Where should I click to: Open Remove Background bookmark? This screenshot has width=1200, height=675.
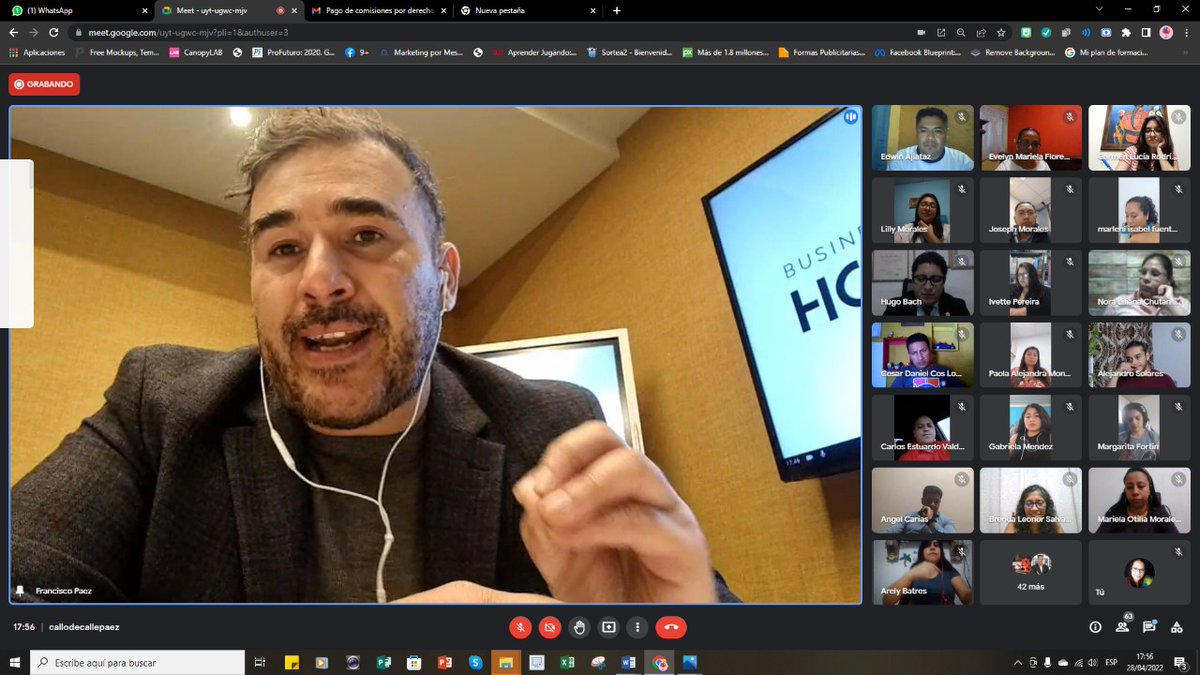(1013, 52)
